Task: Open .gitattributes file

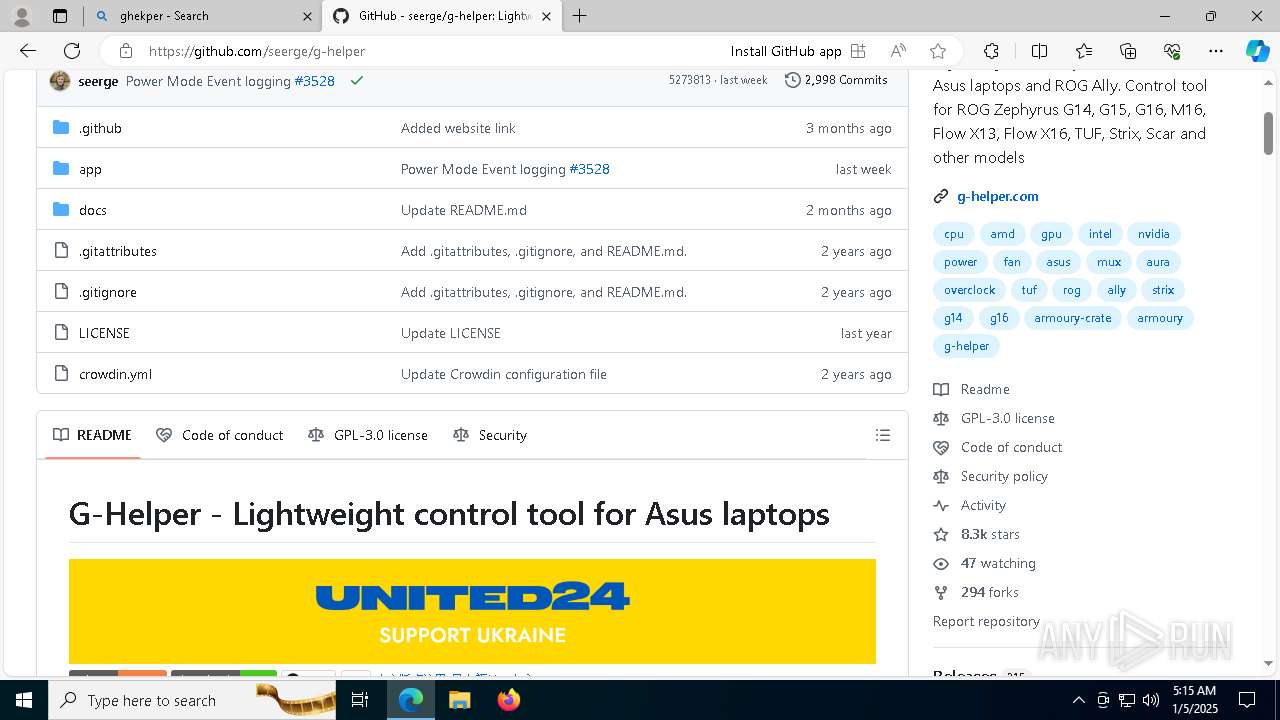Action: point(118,251)
